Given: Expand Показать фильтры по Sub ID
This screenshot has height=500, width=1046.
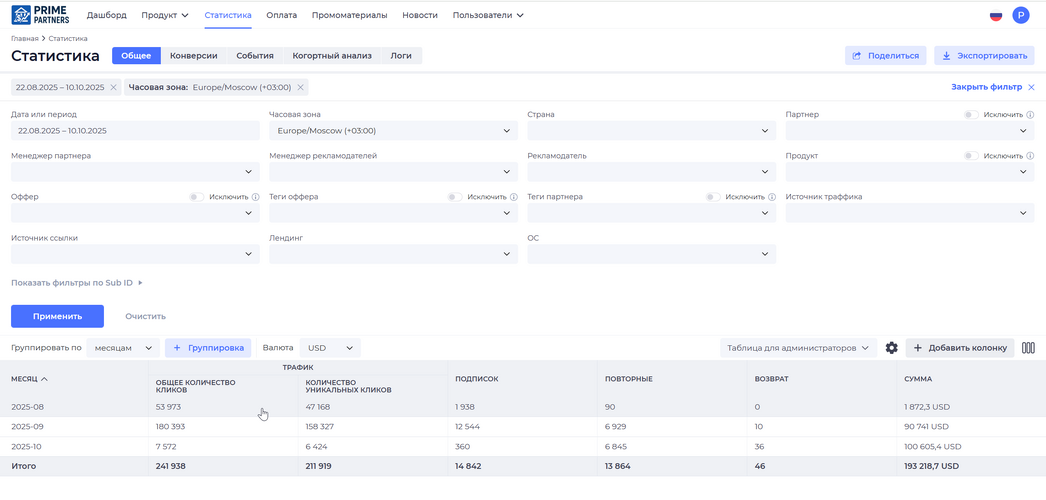Looking at the screenshot, I should click(77, 283).
